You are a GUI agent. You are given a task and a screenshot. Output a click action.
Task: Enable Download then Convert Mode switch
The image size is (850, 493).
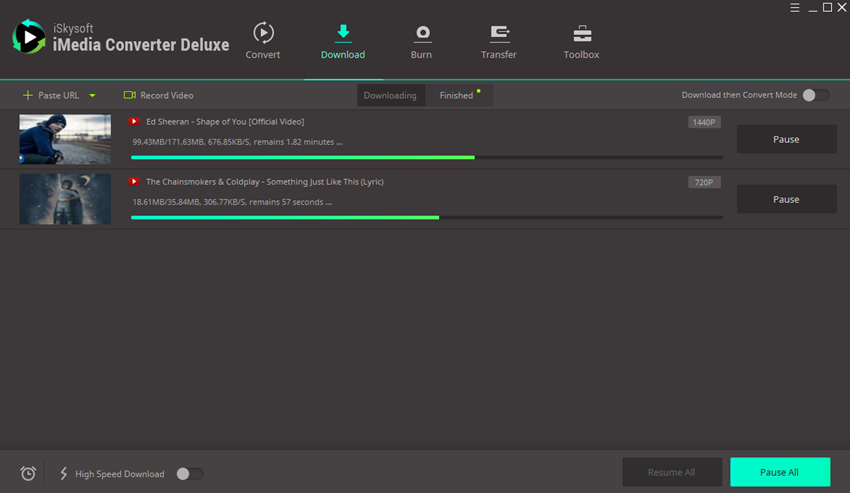(x=815, y=95)
